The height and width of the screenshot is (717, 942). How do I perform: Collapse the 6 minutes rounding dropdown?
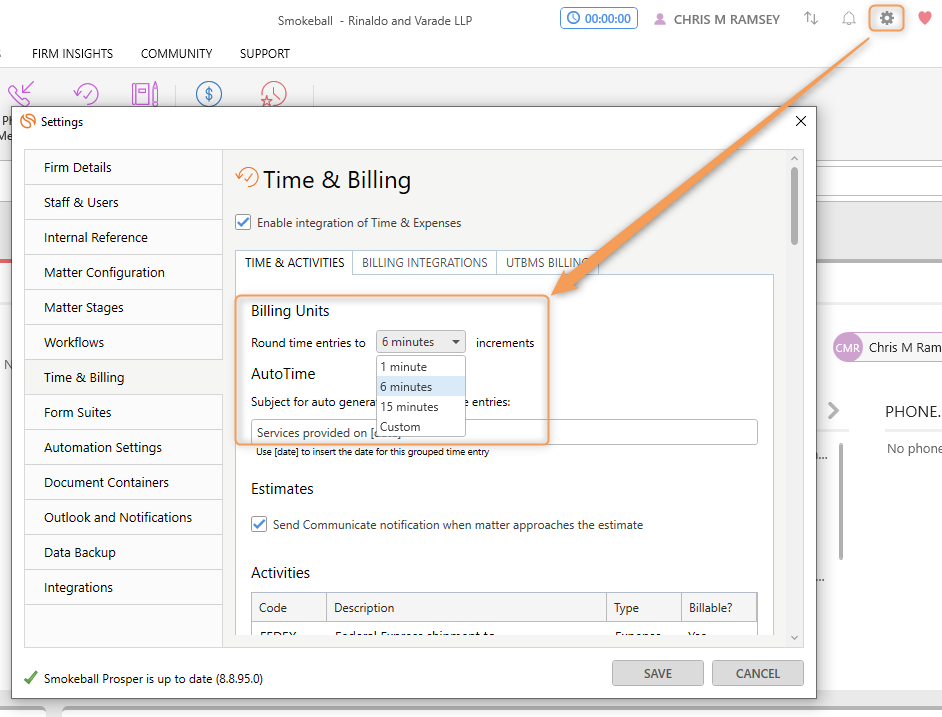pos(421,342)
